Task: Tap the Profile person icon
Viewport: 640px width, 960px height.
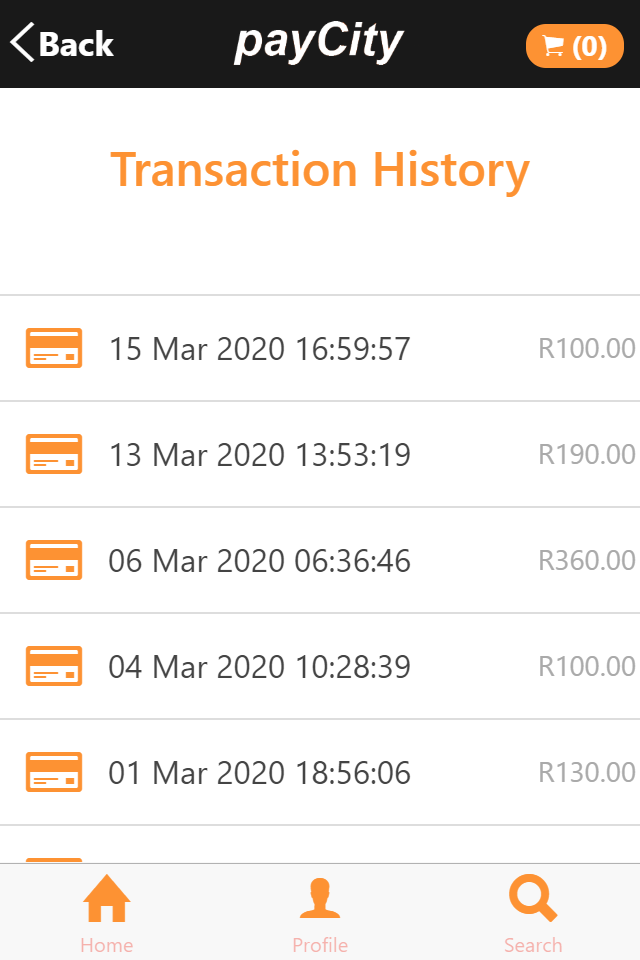Action: click(x=320, y=898)
